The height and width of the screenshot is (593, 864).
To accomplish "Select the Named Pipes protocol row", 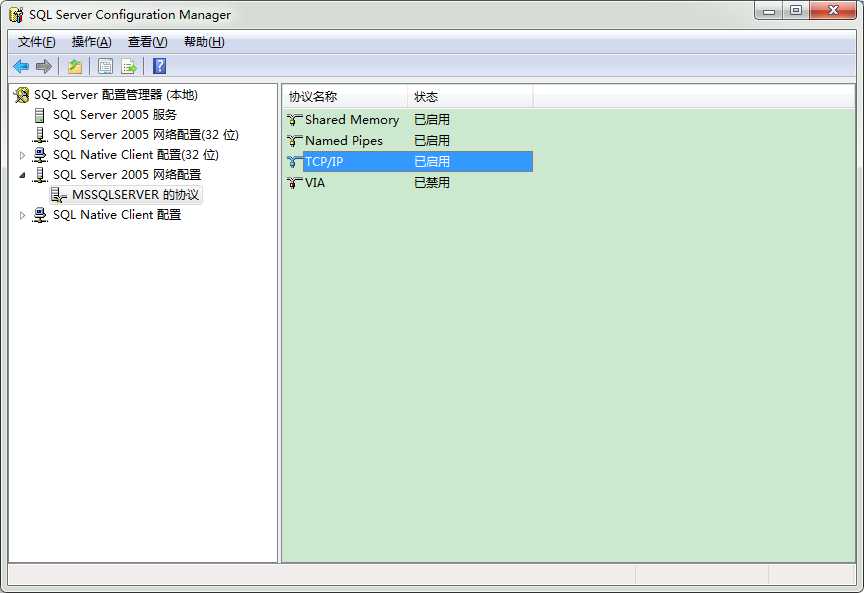I will click(409, 141).
